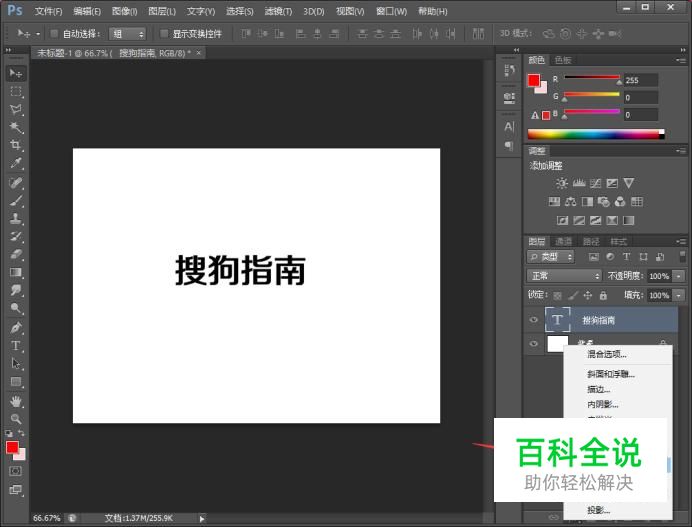Add Vibrance adjustment triangle icon

(x=629, y=183)
